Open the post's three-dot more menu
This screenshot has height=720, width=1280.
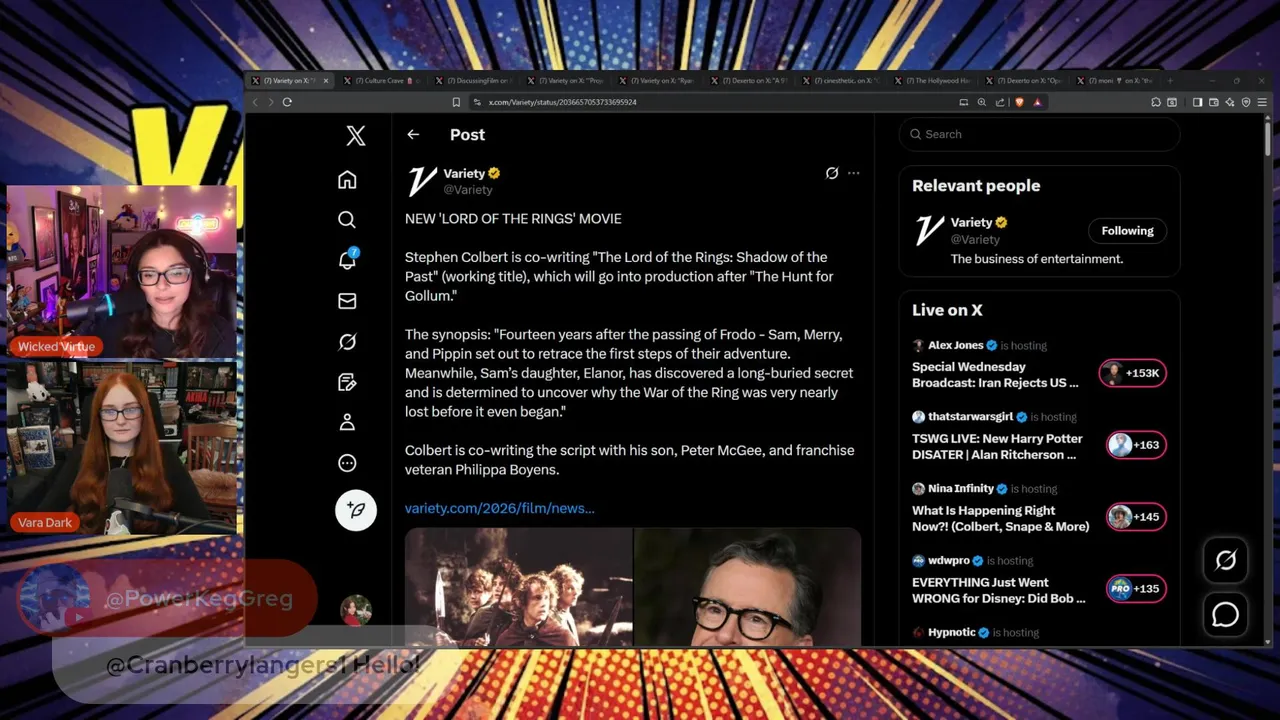[x=853, y=173]
